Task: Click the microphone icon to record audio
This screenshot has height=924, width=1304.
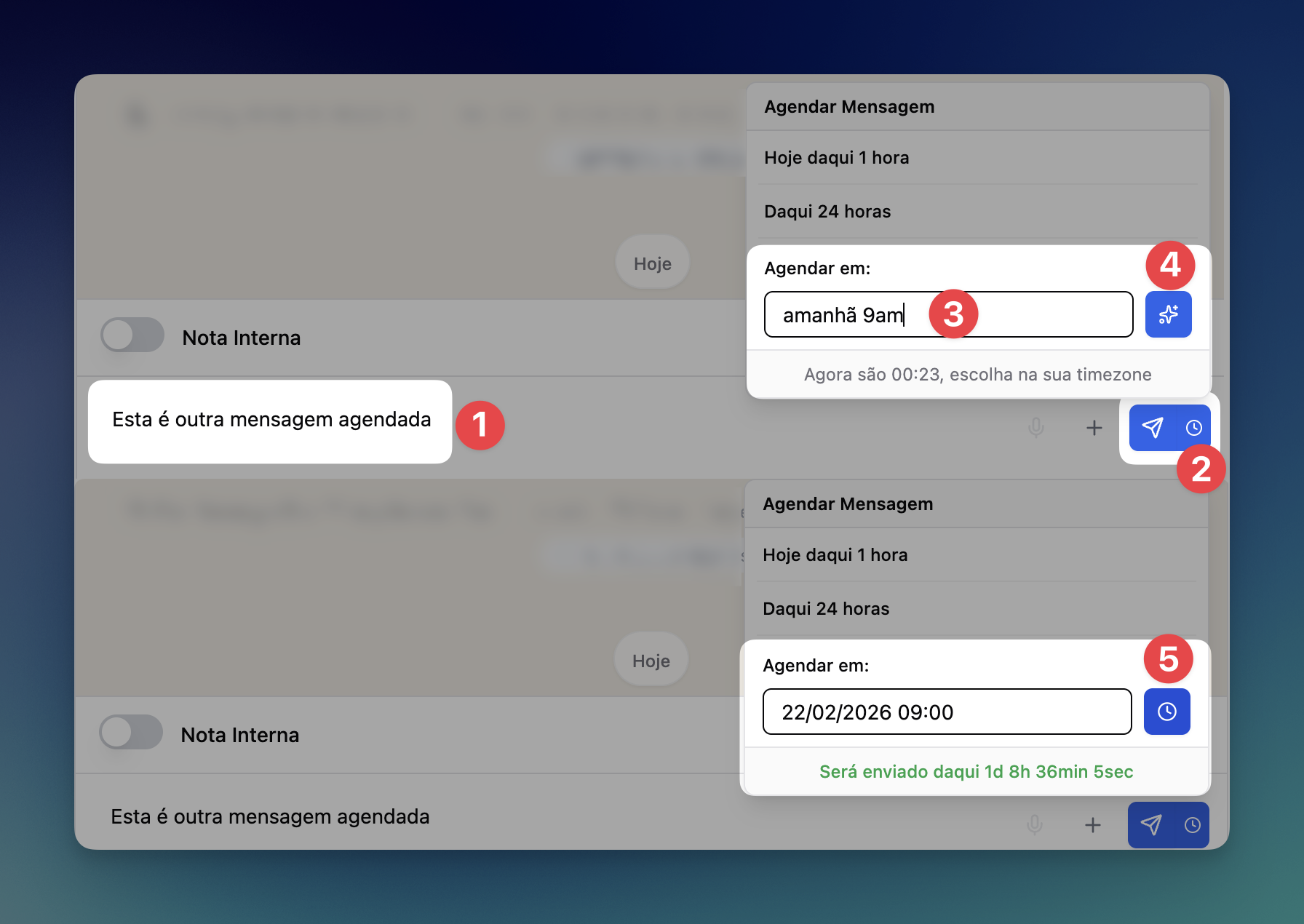Action: click(1035, 428)
